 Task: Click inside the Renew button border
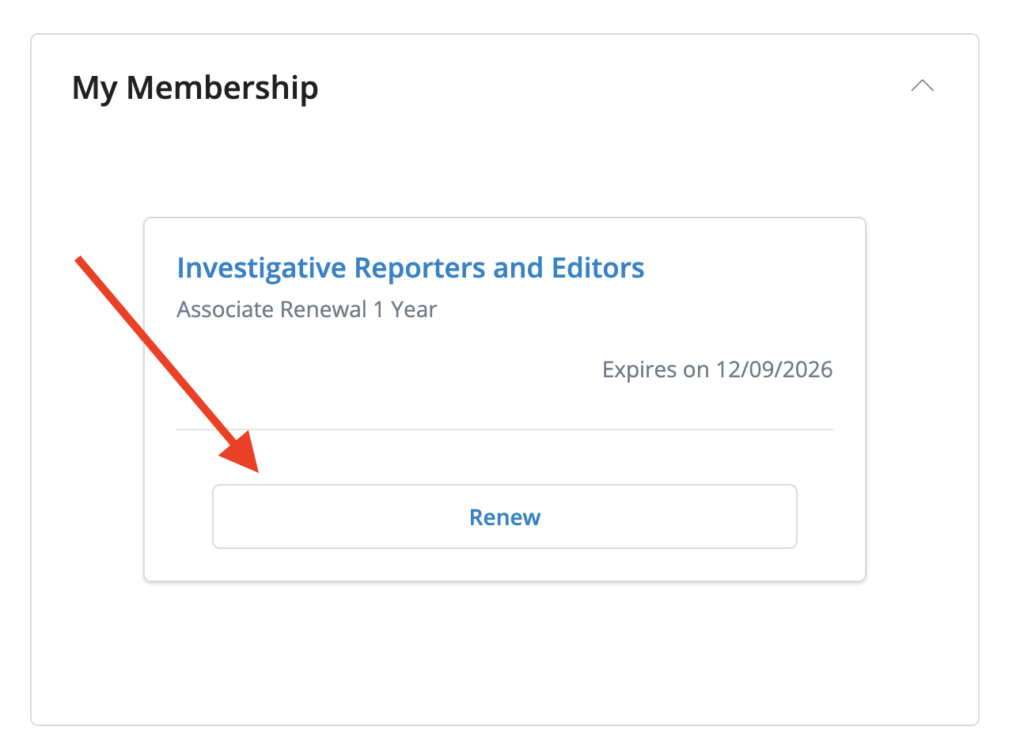click(504, 516)
